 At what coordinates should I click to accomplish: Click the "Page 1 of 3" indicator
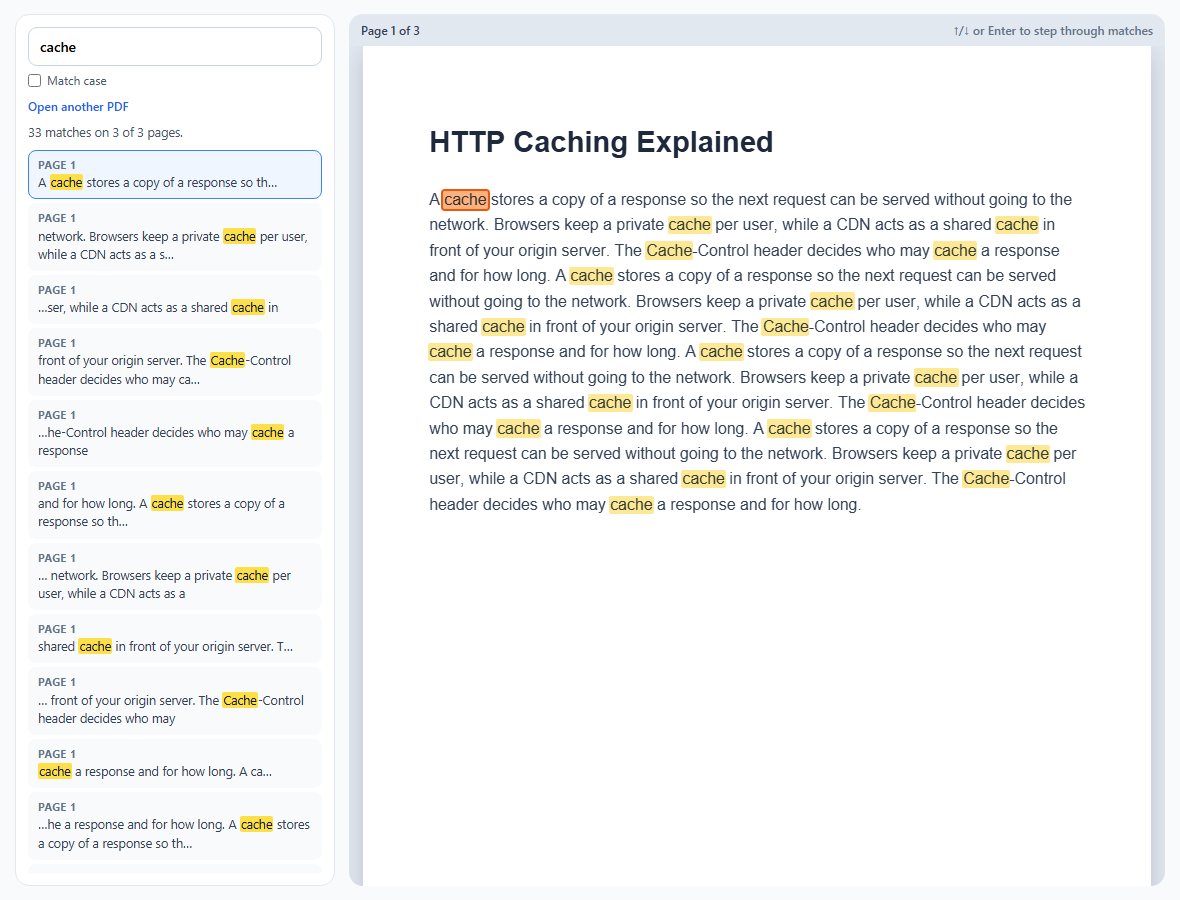click(390, 31)
